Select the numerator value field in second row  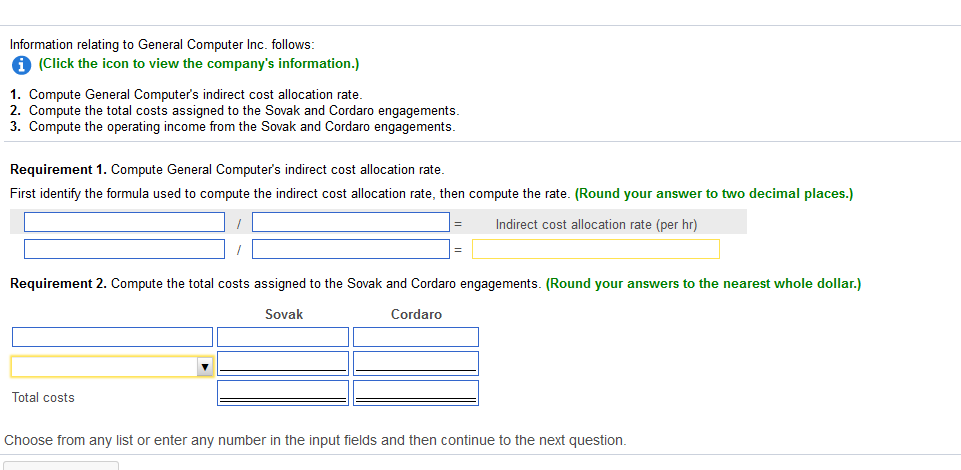(x=125, y=249)
